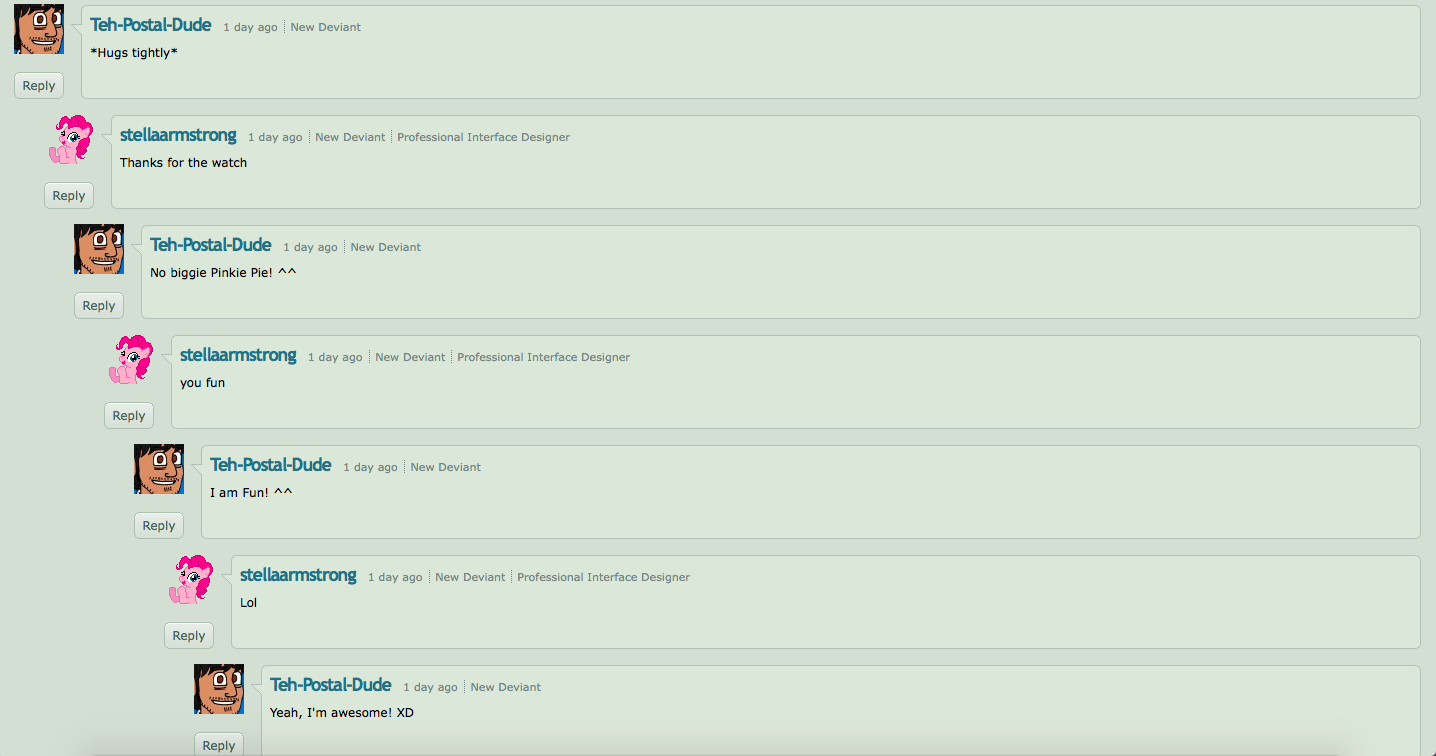Open the pony avatar next to the "Lol" comment
This screenshot has width=1436, height=756.
coord(190,579)
